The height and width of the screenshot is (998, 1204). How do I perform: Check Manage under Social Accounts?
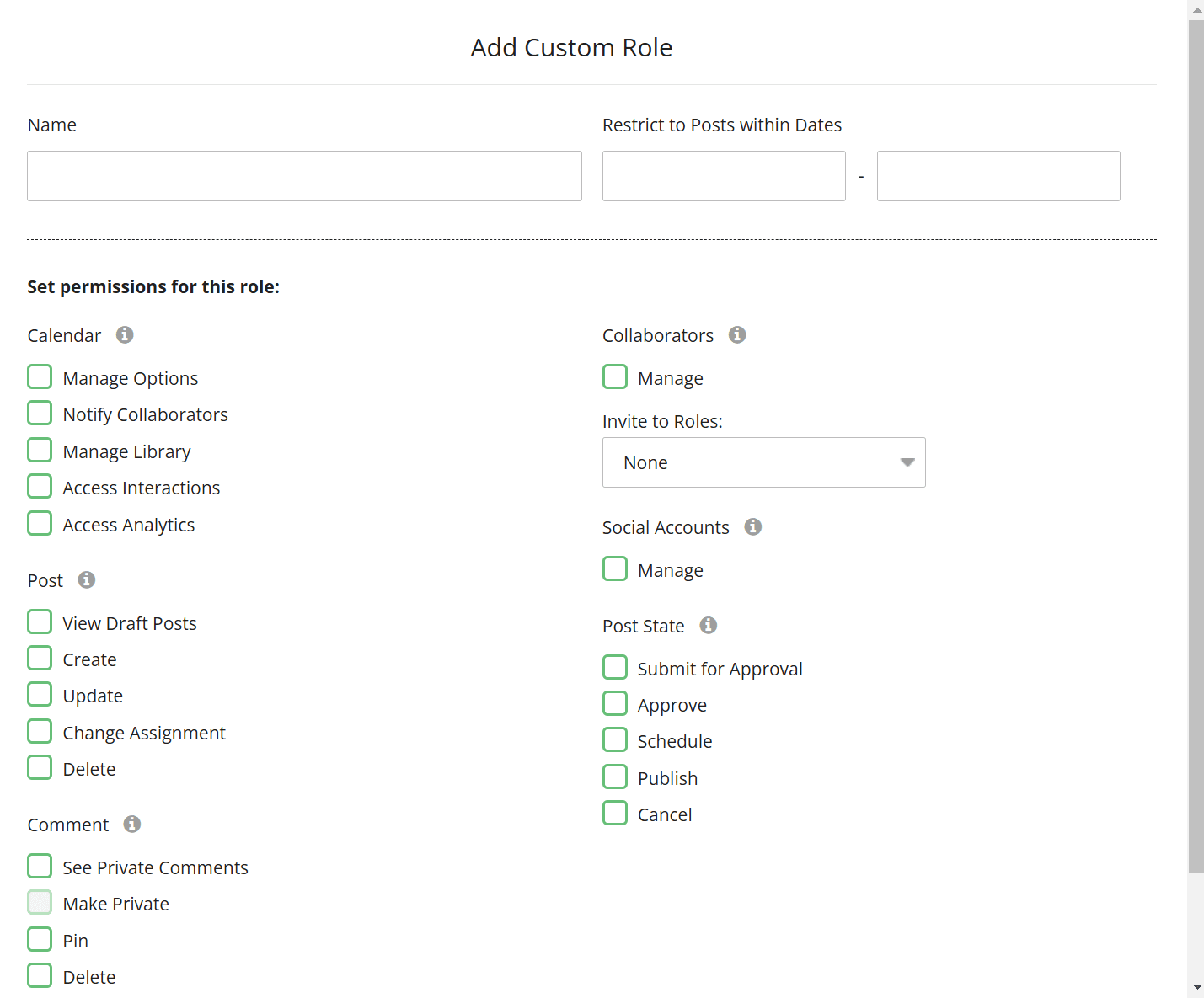[x=615, y=568]
